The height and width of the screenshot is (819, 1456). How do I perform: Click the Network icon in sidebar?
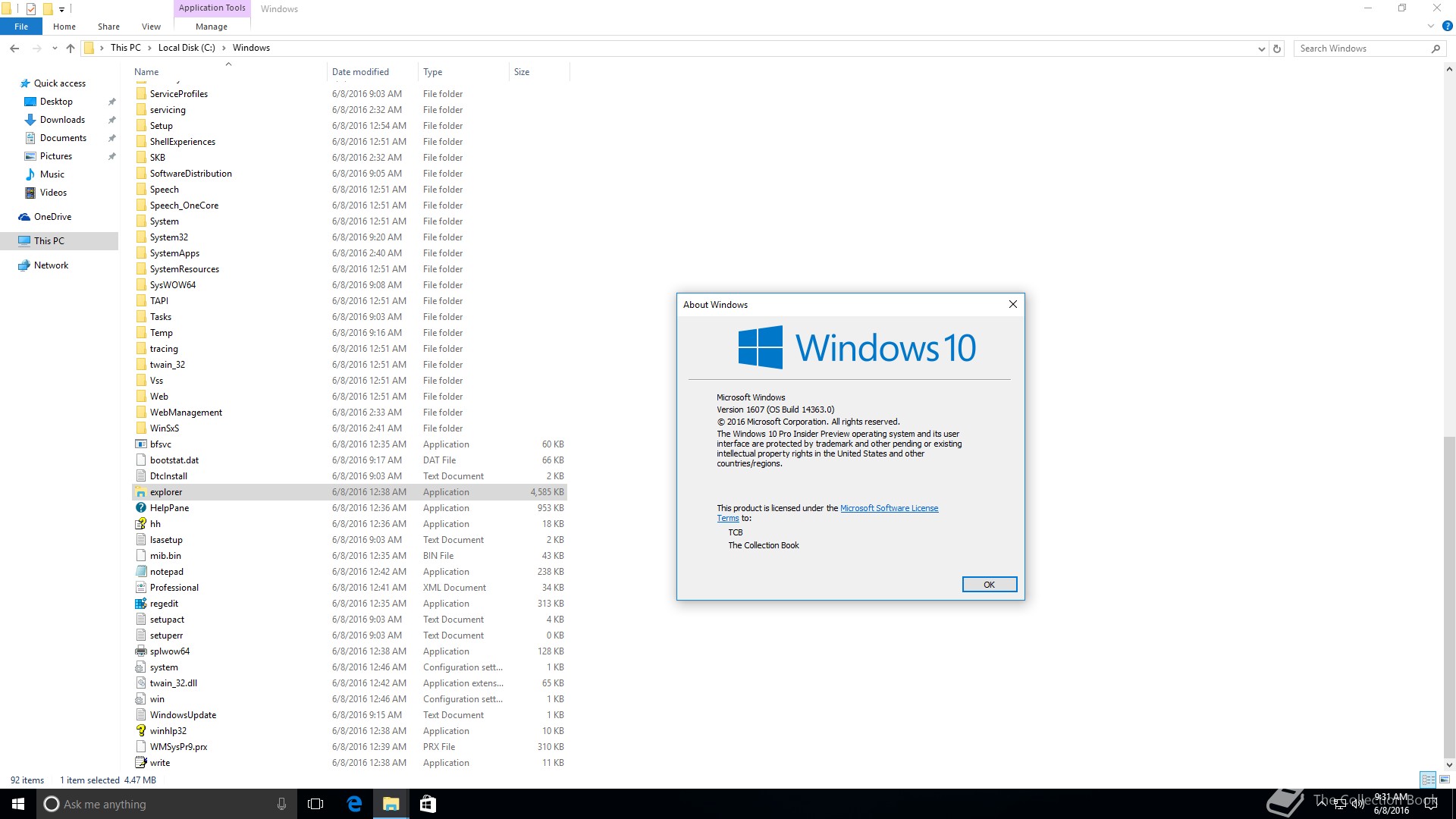(24, 265)
